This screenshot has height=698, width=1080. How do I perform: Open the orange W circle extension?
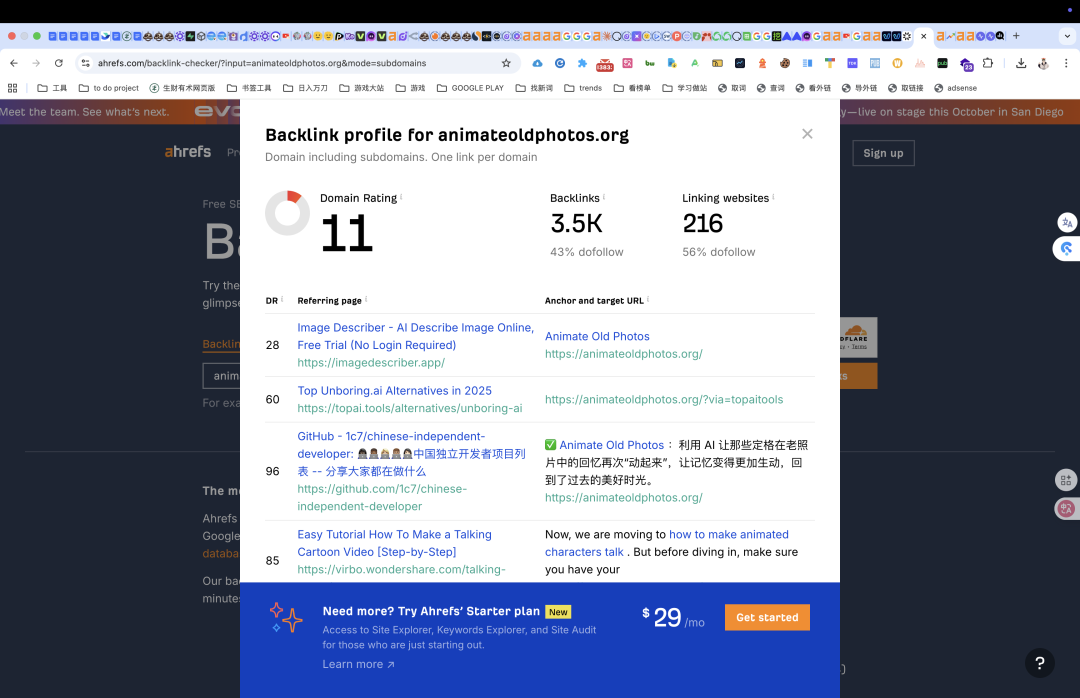[x=897, y=63]
